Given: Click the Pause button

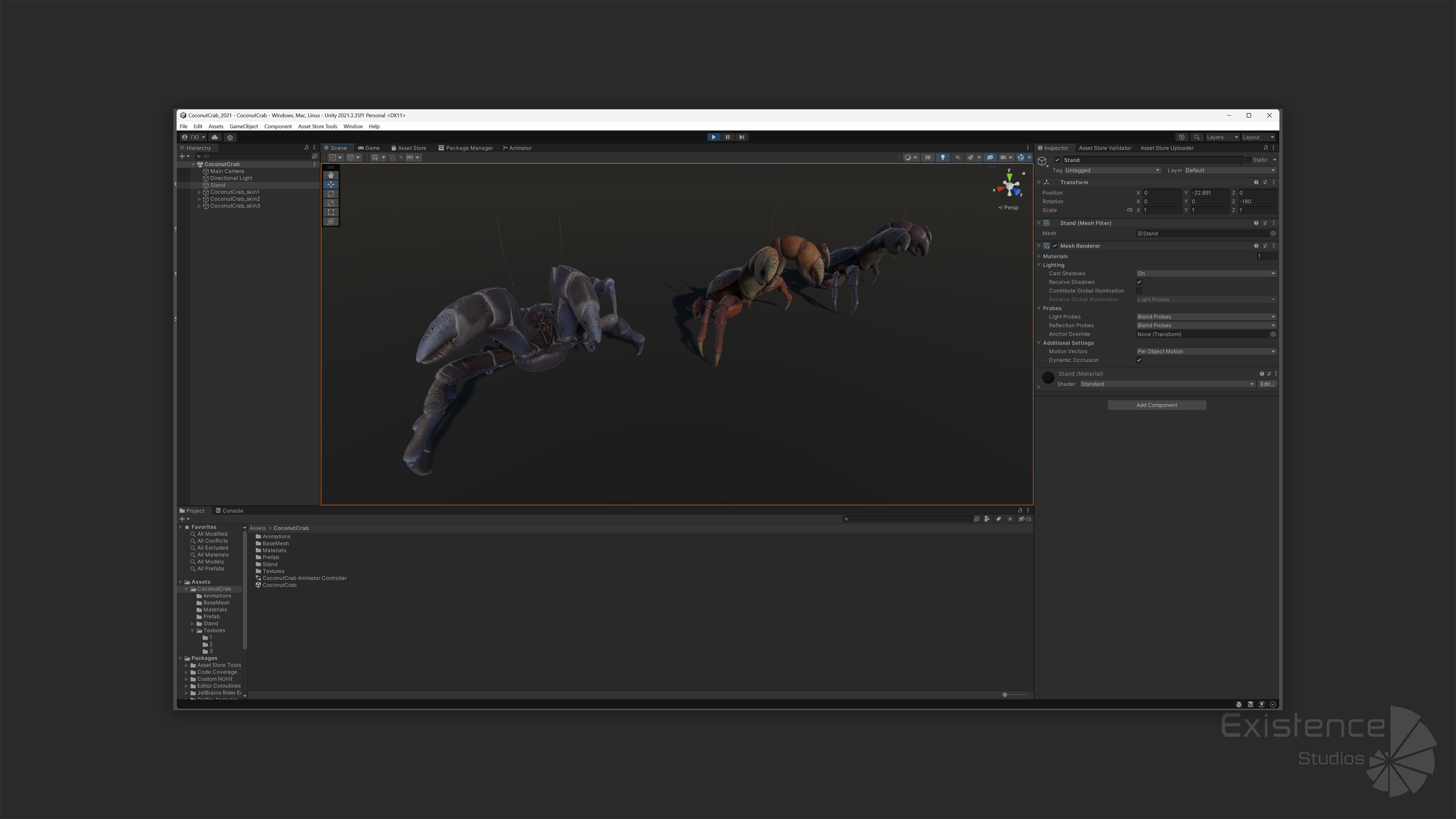Looking at the screenshot, I should click(x=728, y=137).
